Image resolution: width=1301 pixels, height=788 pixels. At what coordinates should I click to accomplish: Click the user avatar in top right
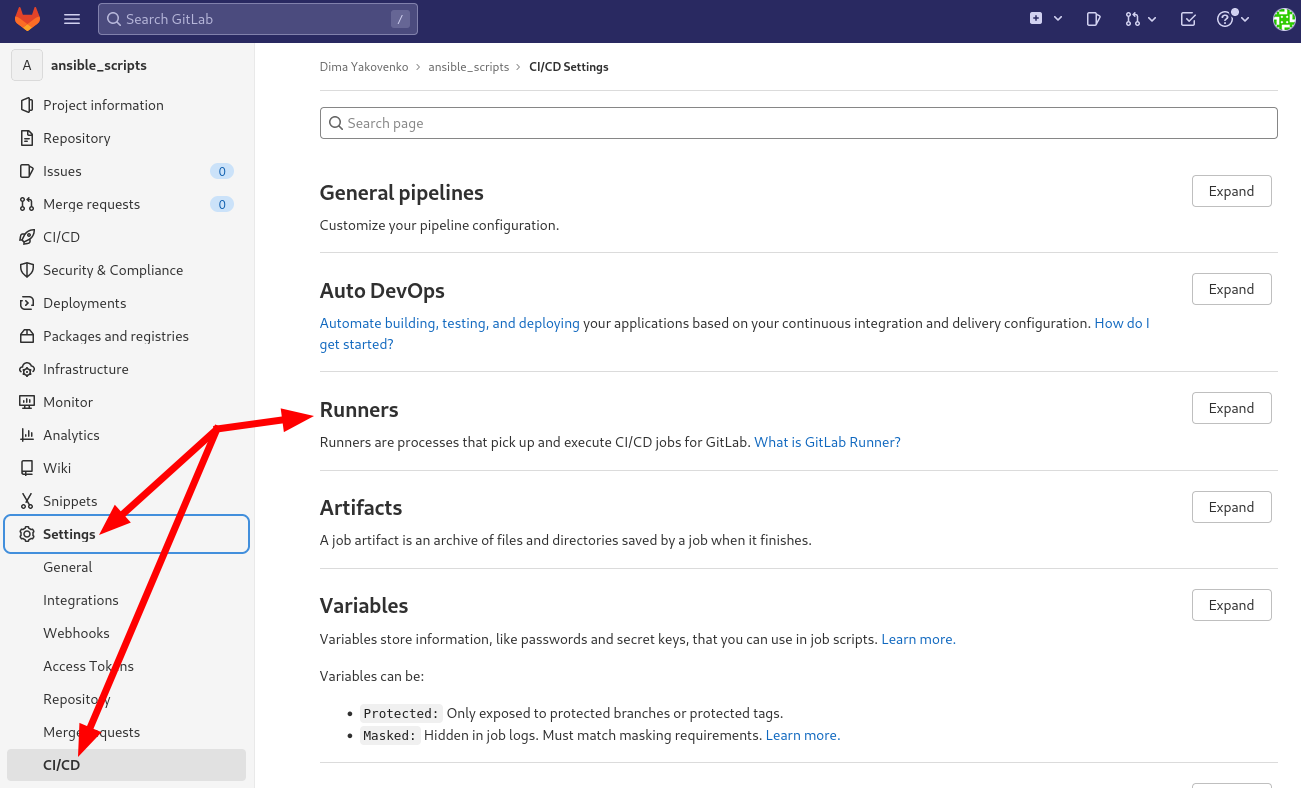coord(1283,19)
